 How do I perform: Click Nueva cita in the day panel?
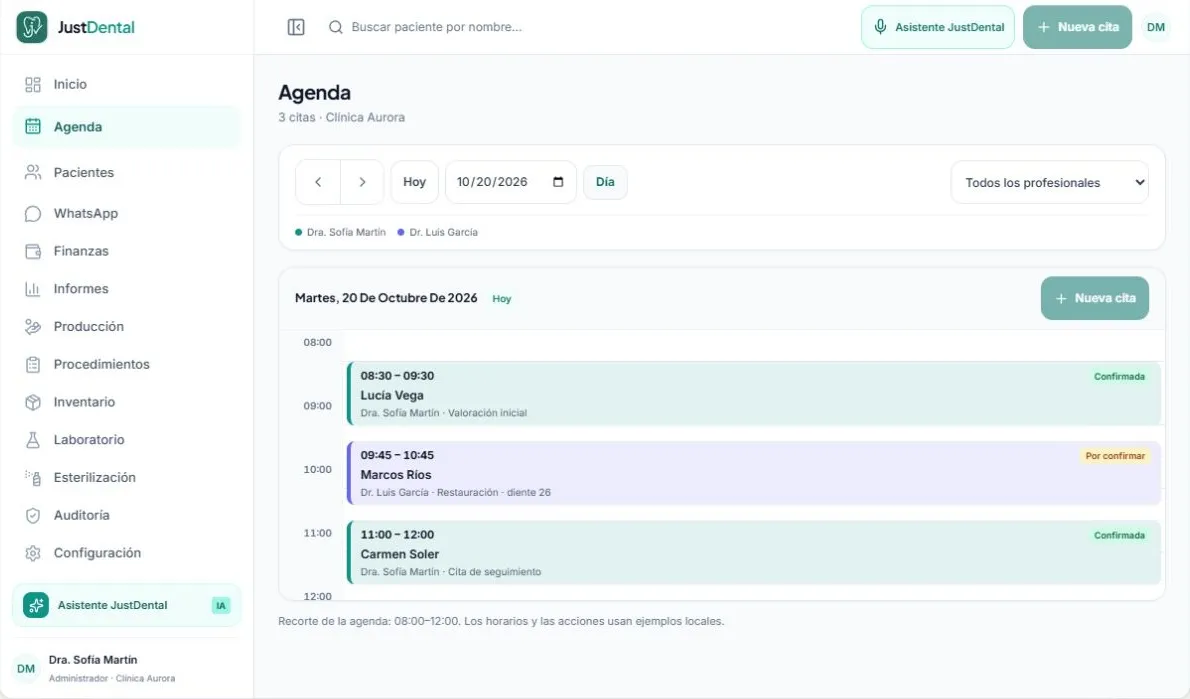click(1094, 298)
